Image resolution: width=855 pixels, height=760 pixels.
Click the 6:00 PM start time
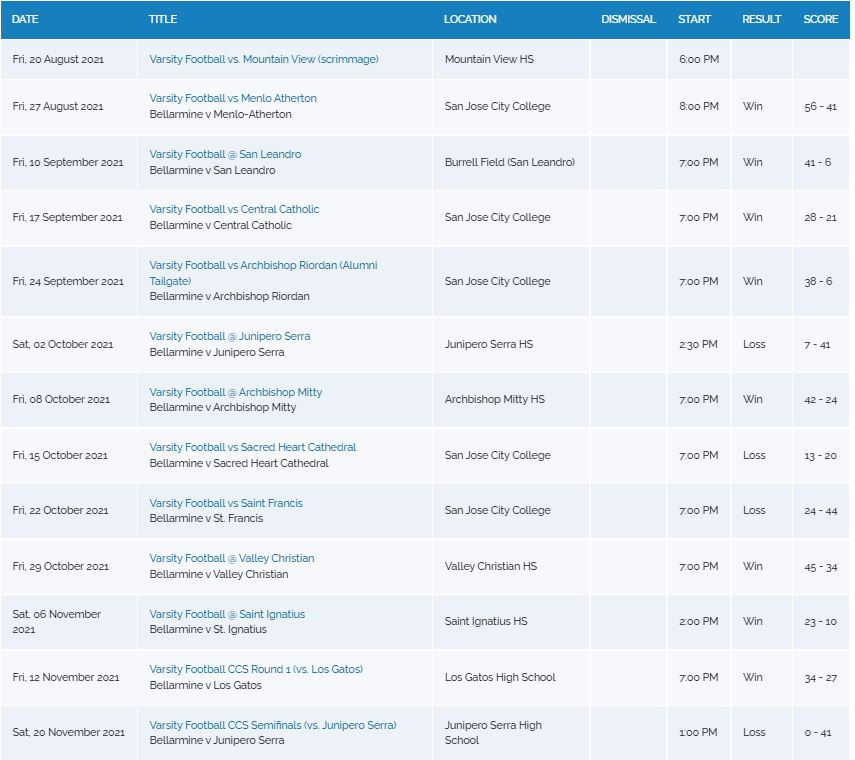699,59
